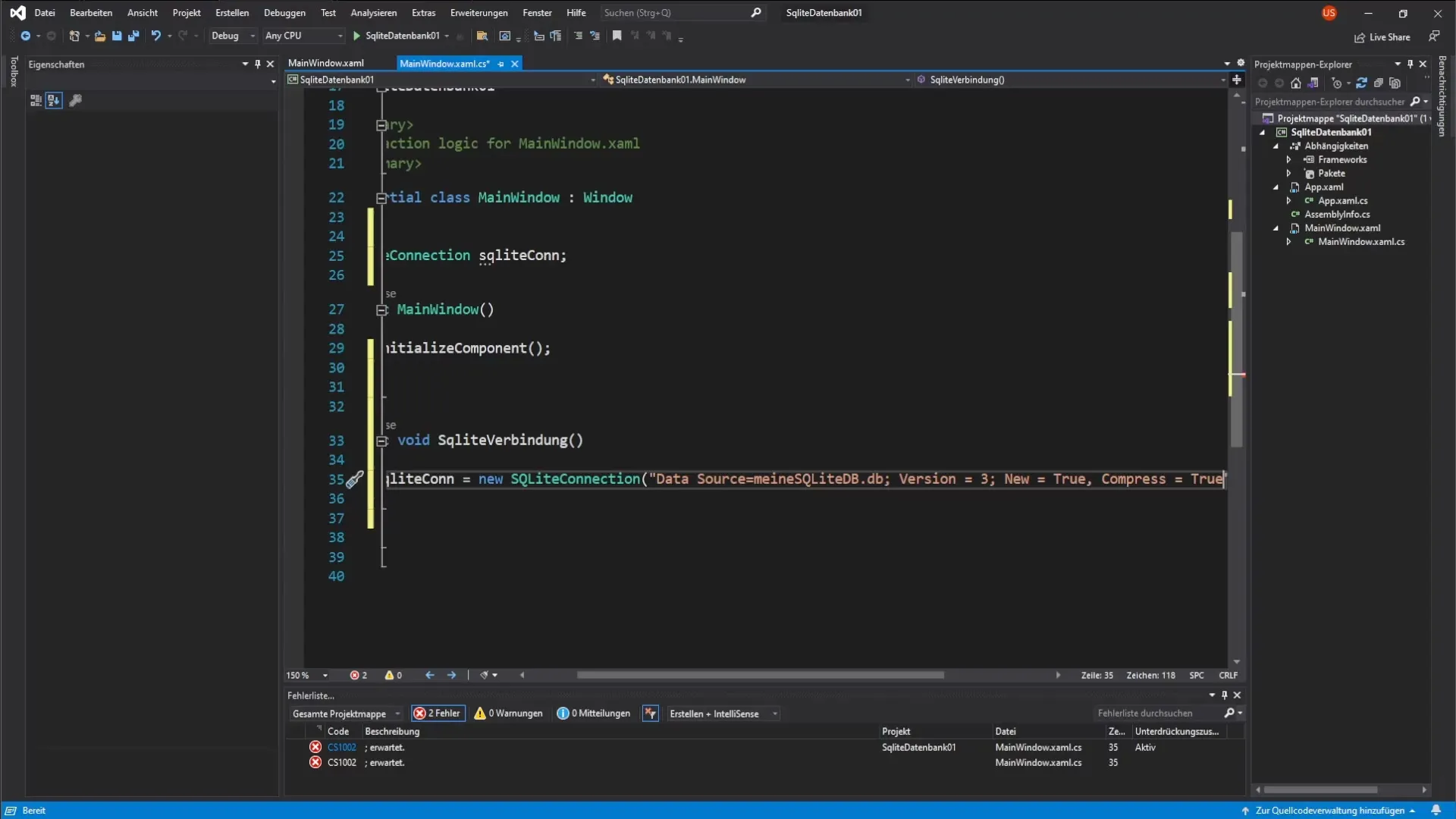Click the Undo icon in the toolbar
This screenshot has height=819, width=1456.
click(155, 36)
